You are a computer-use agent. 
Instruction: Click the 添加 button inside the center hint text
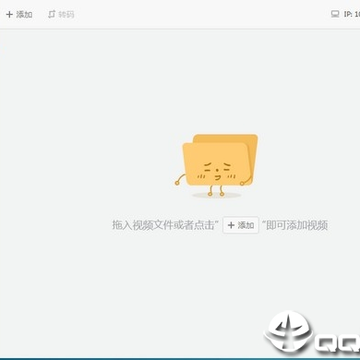coord(241,225)
